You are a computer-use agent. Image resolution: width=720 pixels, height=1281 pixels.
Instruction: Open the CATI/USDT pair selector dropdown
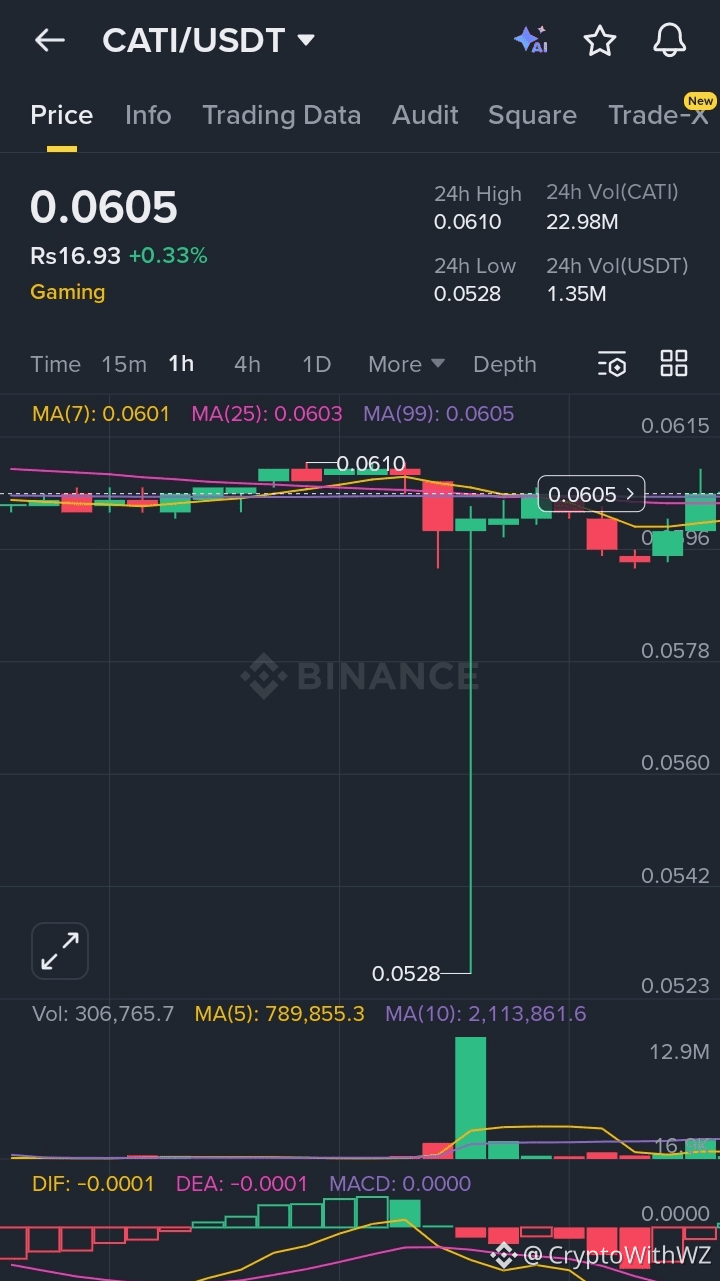(x=209, y=40)
